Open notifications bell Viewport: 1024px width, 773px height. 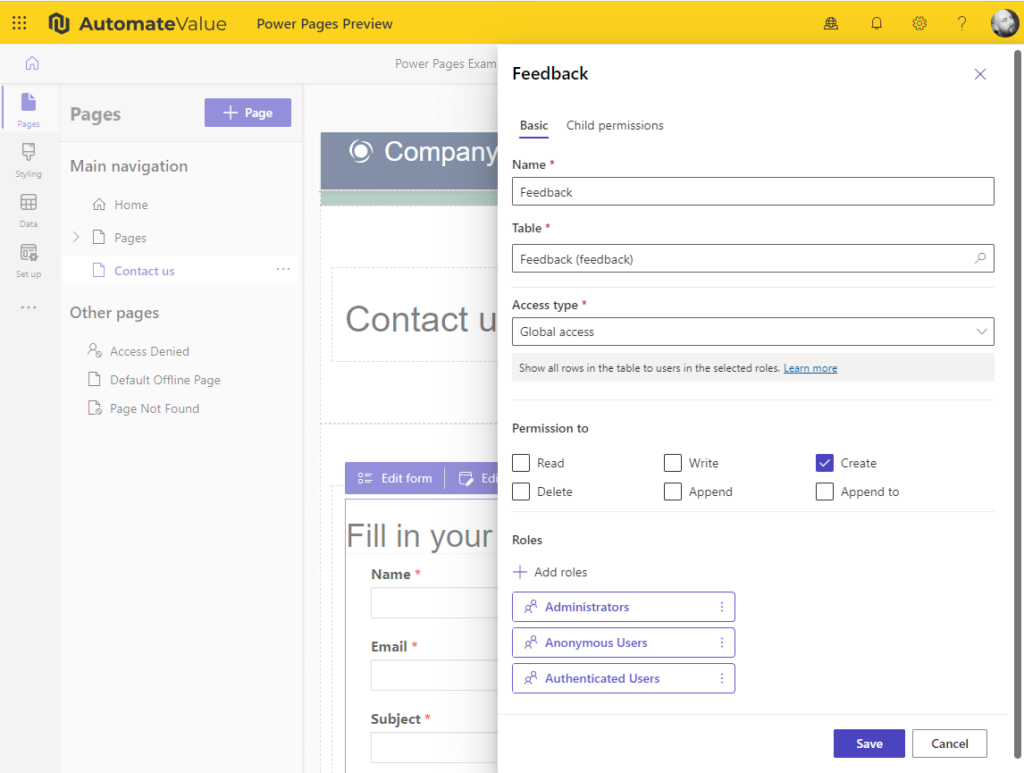876,22
